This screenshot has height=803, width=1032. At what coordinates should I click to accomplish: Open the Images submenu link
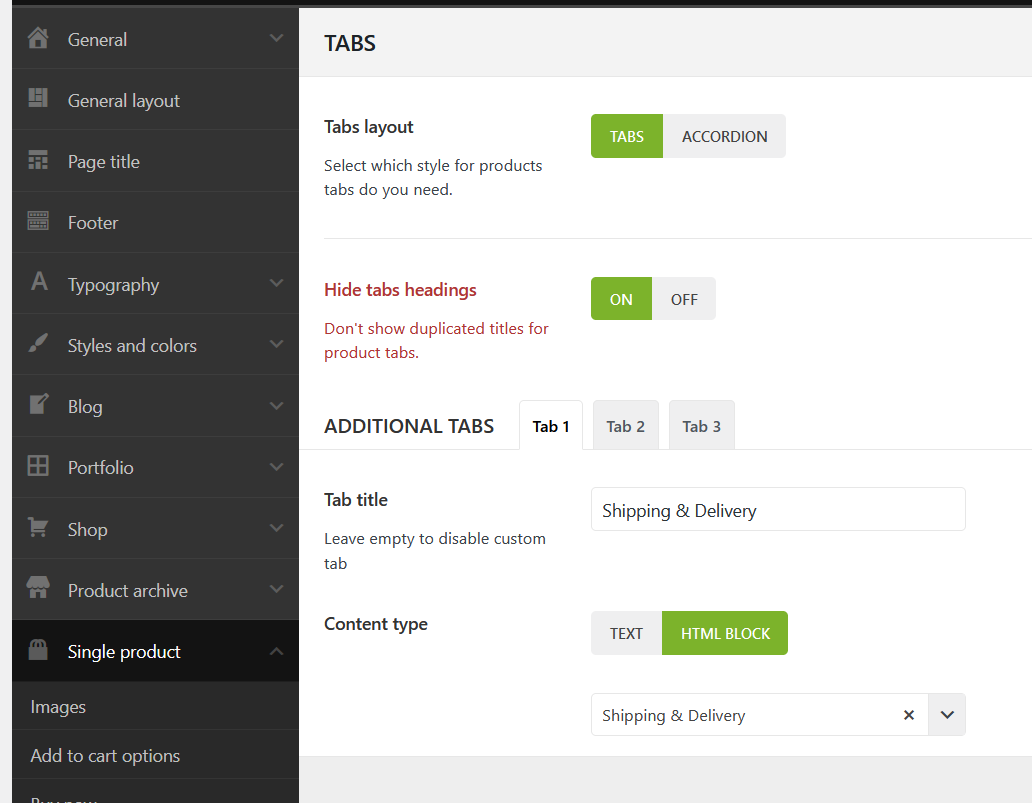[x=58, y=707]
